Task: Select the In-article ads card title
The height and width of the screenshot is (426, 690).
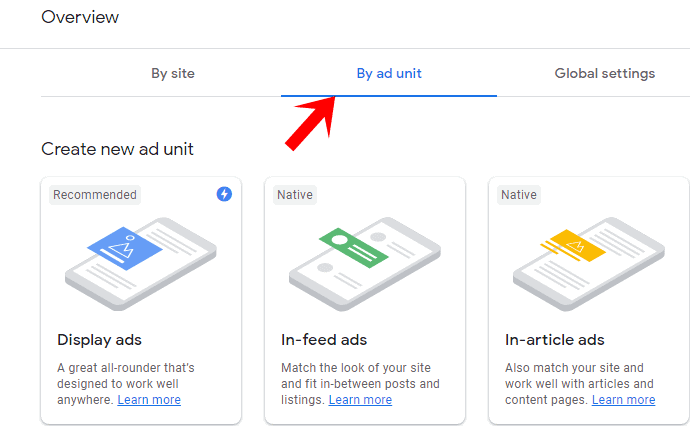Action: [x=555, y=340]
